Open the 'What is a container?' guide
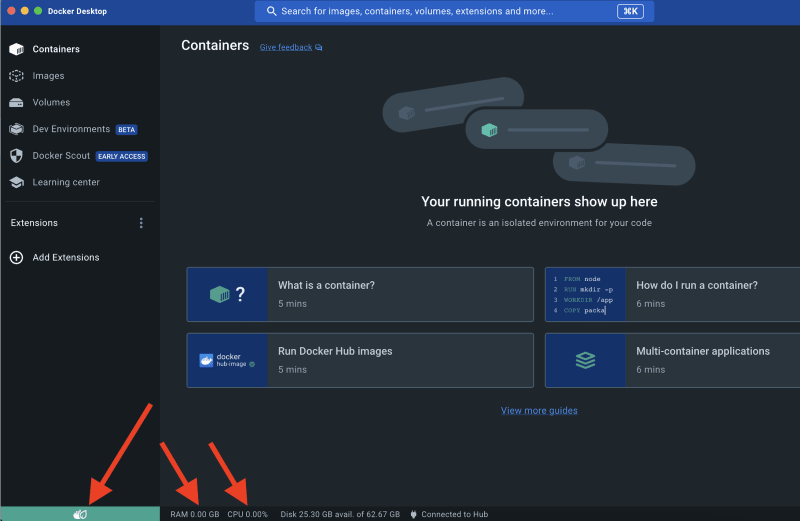The image size is (800, 521). click(360, 294)
